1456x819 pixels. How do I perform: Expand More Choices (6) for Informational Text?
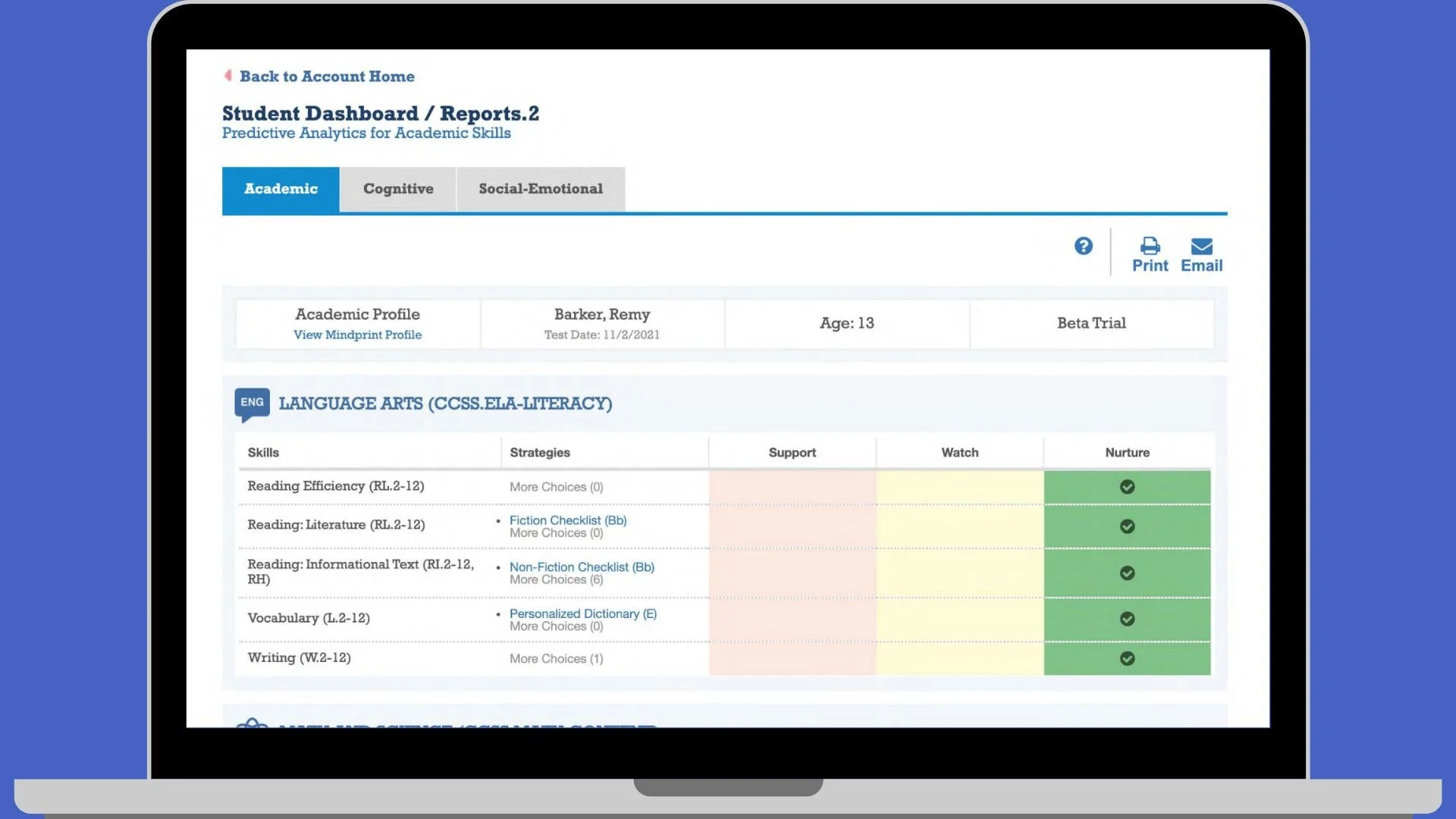pyautogui.click(x=556, y=580)
